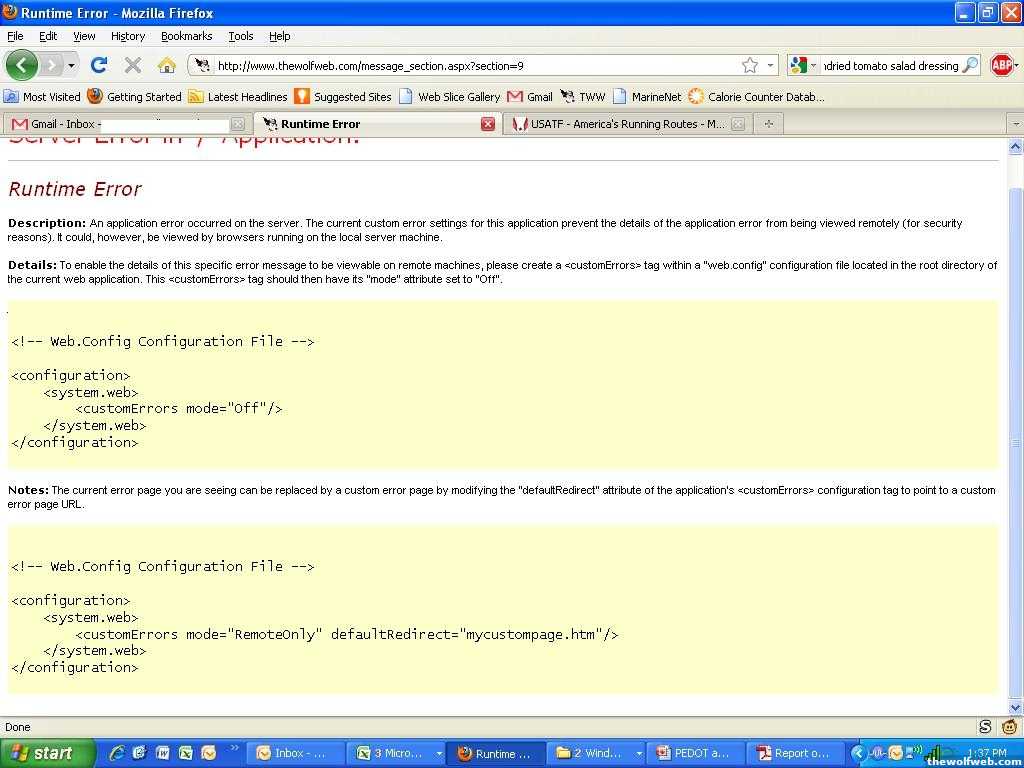Open URL history dropdown arrow

click(x=770, y=66)
